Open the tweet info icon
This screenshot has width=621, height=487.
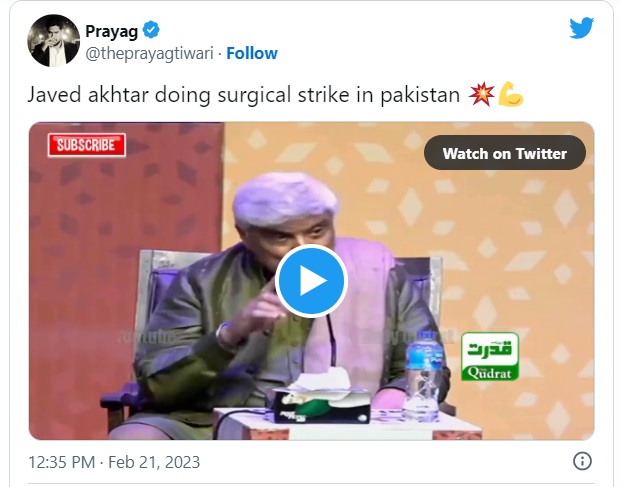[x=581, y=461]
